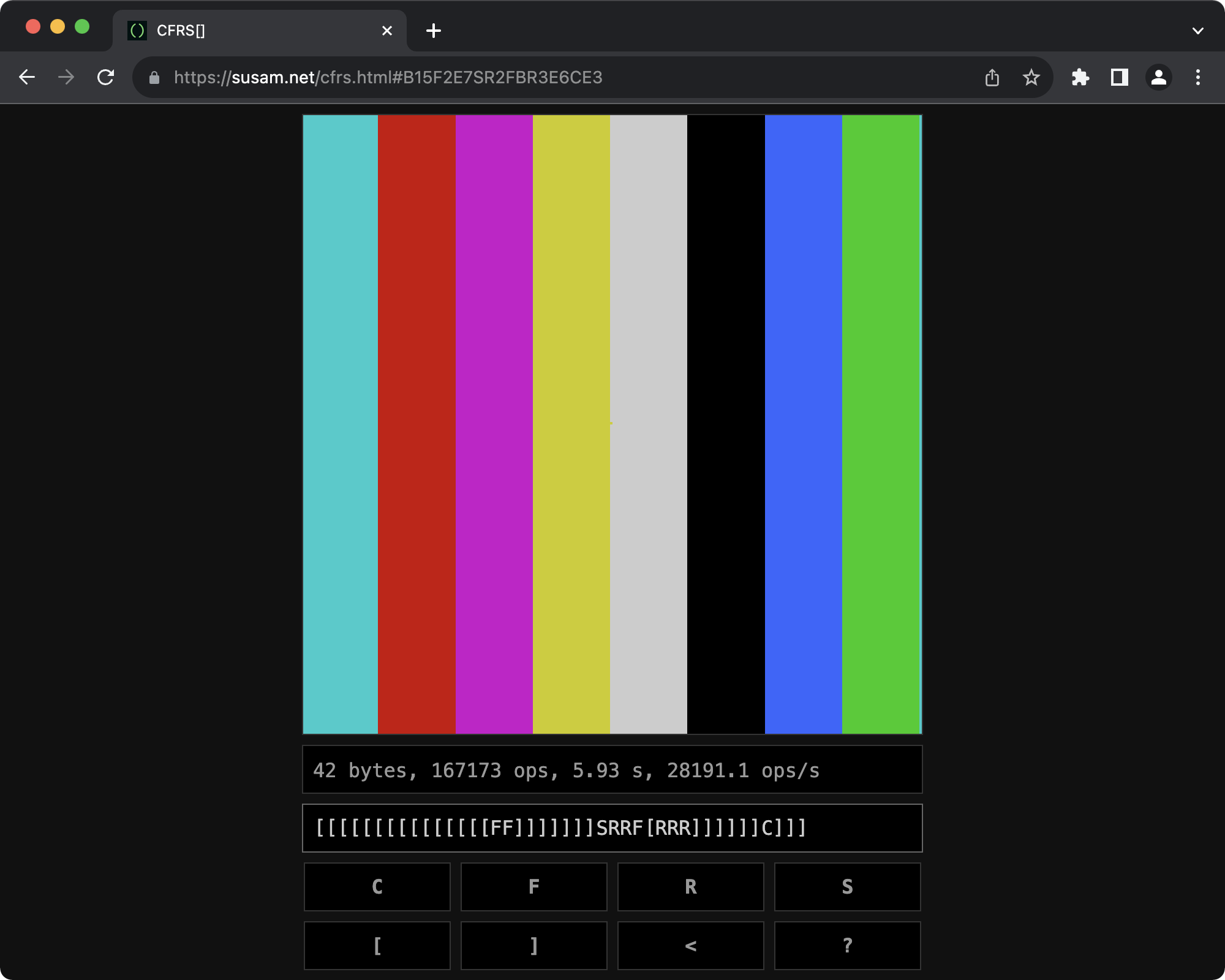Open the extensions puzzle icon
1225x980 pixels.
(x=1080, y=77)
